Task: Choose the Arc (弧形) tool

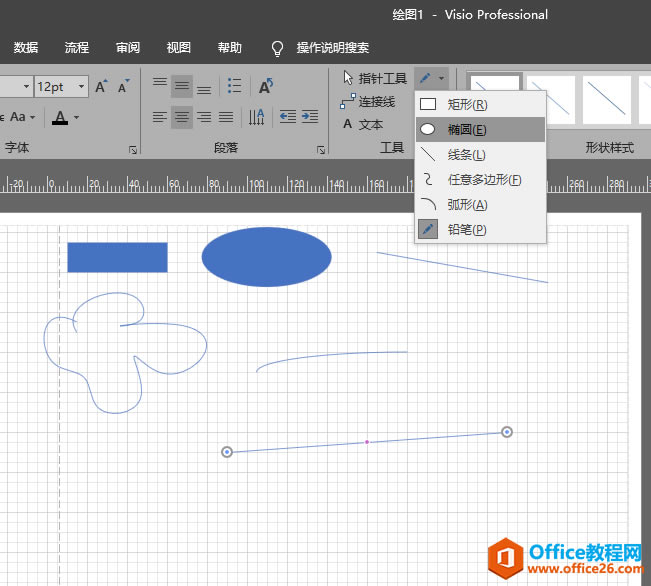Action: [x=480, y=205]
